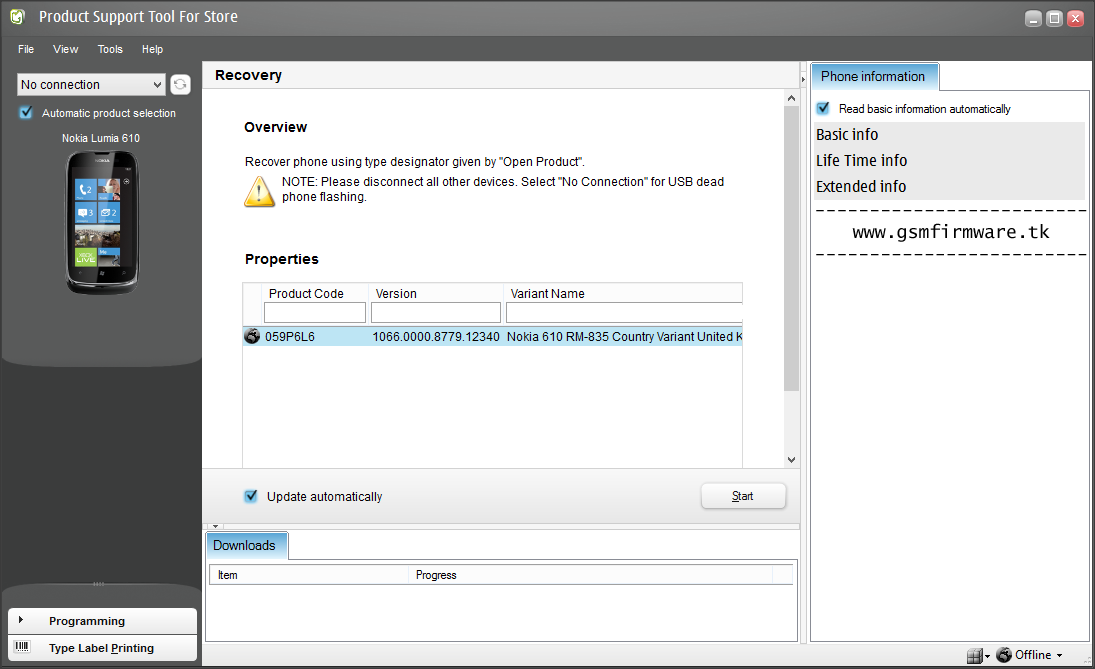Click the warning triangle icon in Overview

pos(259,191)
